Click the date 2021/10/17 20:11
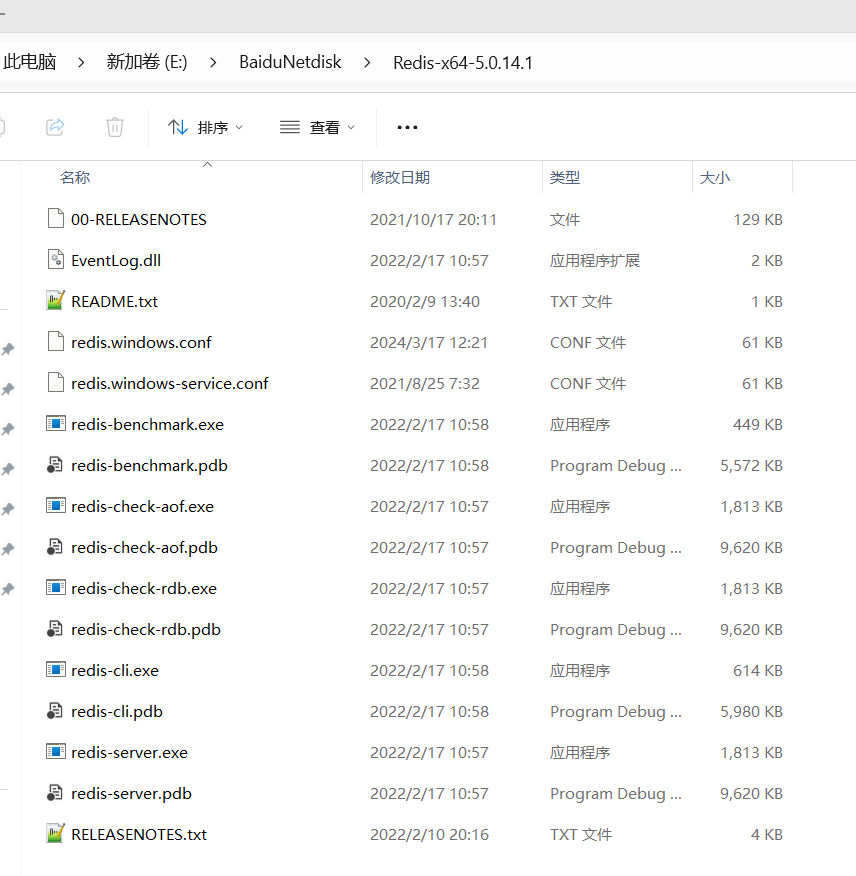856x876 pixels. 433,220
